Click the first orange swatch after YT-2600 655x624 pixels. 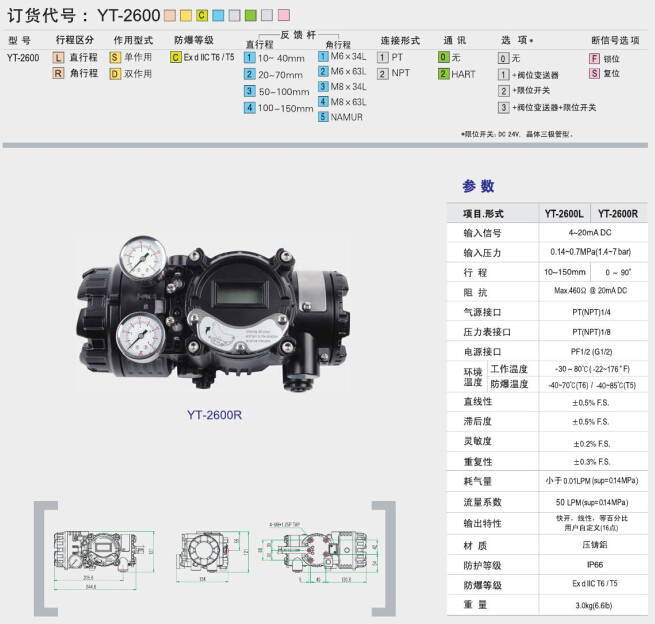[170, 15]
